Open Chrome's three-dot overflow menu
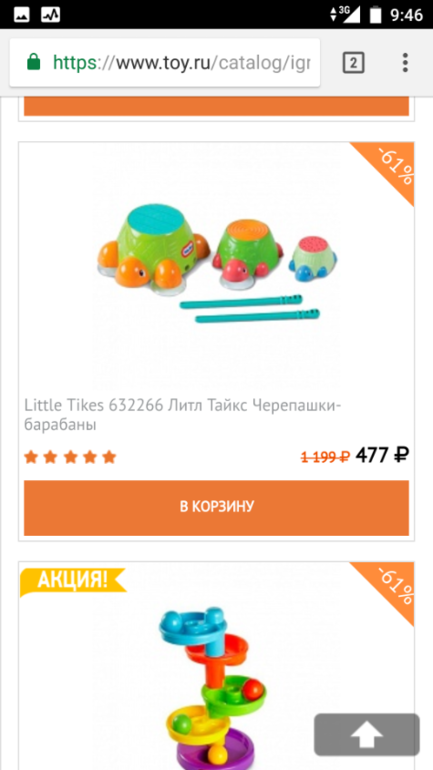Screen dimensions: 433x770 pos(405,63)
